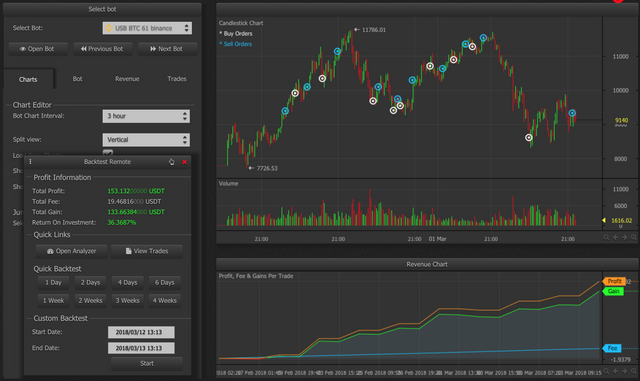Click the left arrow under Revenue Chart
Screen dimensions: 640x381
point(616,371)
